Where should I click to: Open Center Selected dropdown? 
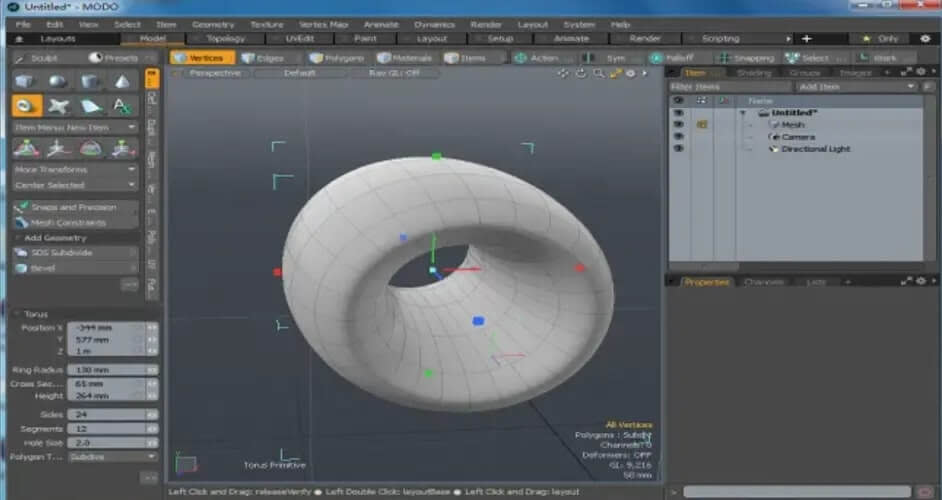tap(75, 185)
